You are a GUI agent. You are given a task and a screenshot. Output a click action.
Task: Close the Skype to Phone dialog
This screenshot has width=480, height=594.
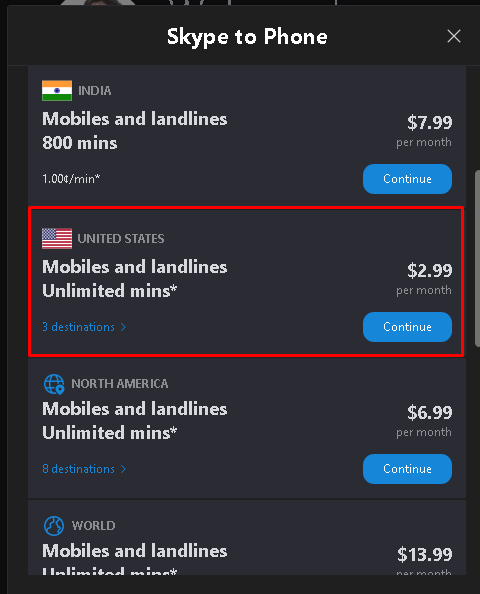pos(453,36)
